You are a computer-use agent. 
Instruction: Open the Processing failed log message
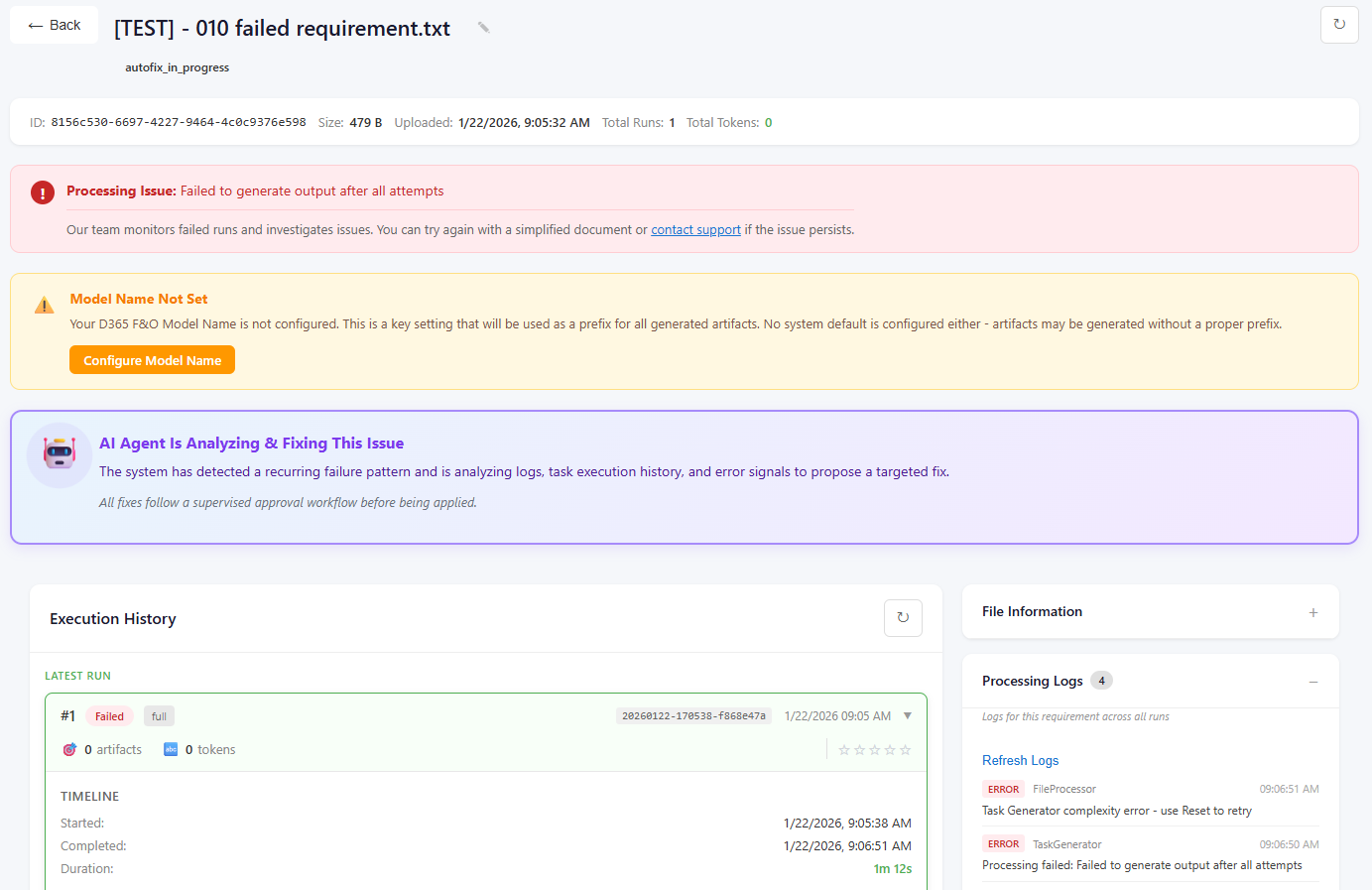tap(1142, 865)
